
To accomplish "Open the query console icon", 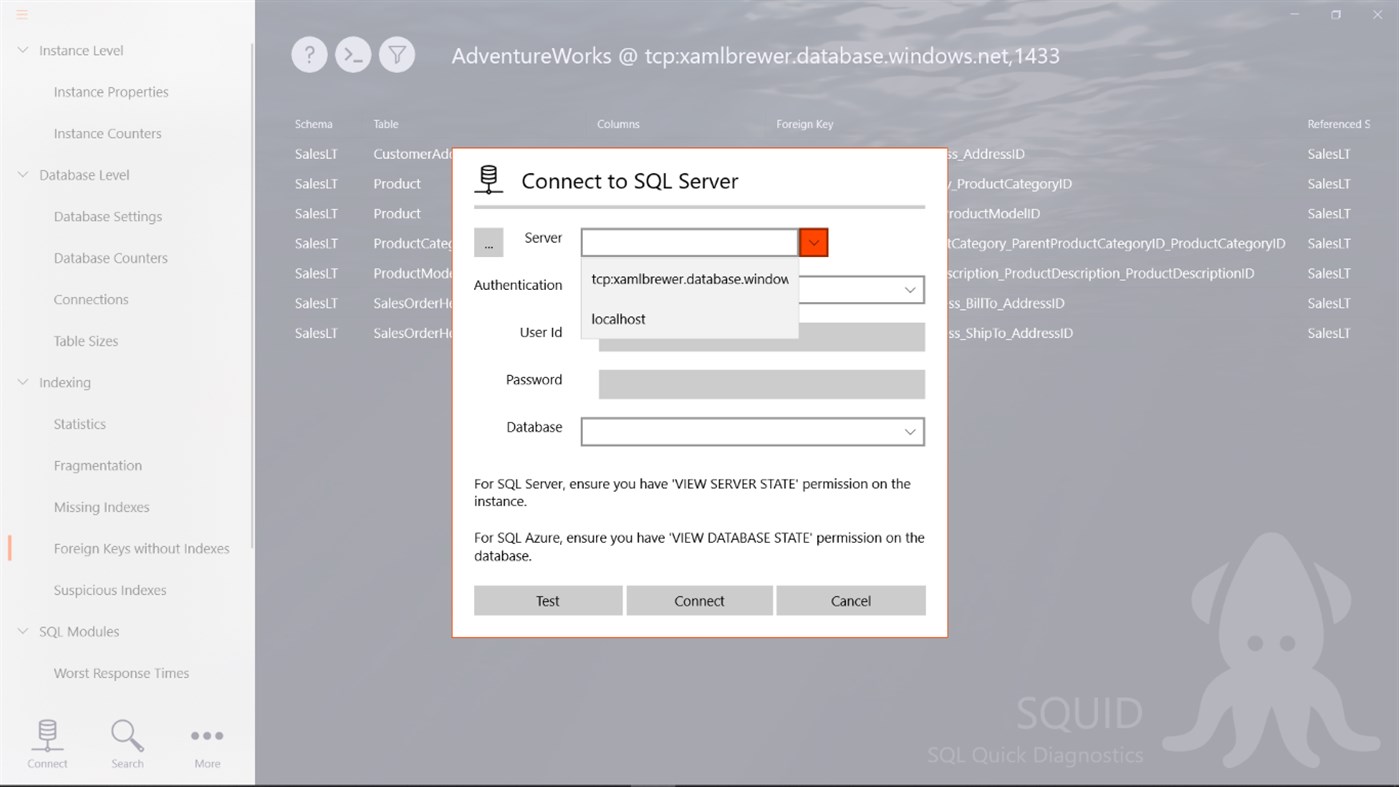I will click(353, 55).
